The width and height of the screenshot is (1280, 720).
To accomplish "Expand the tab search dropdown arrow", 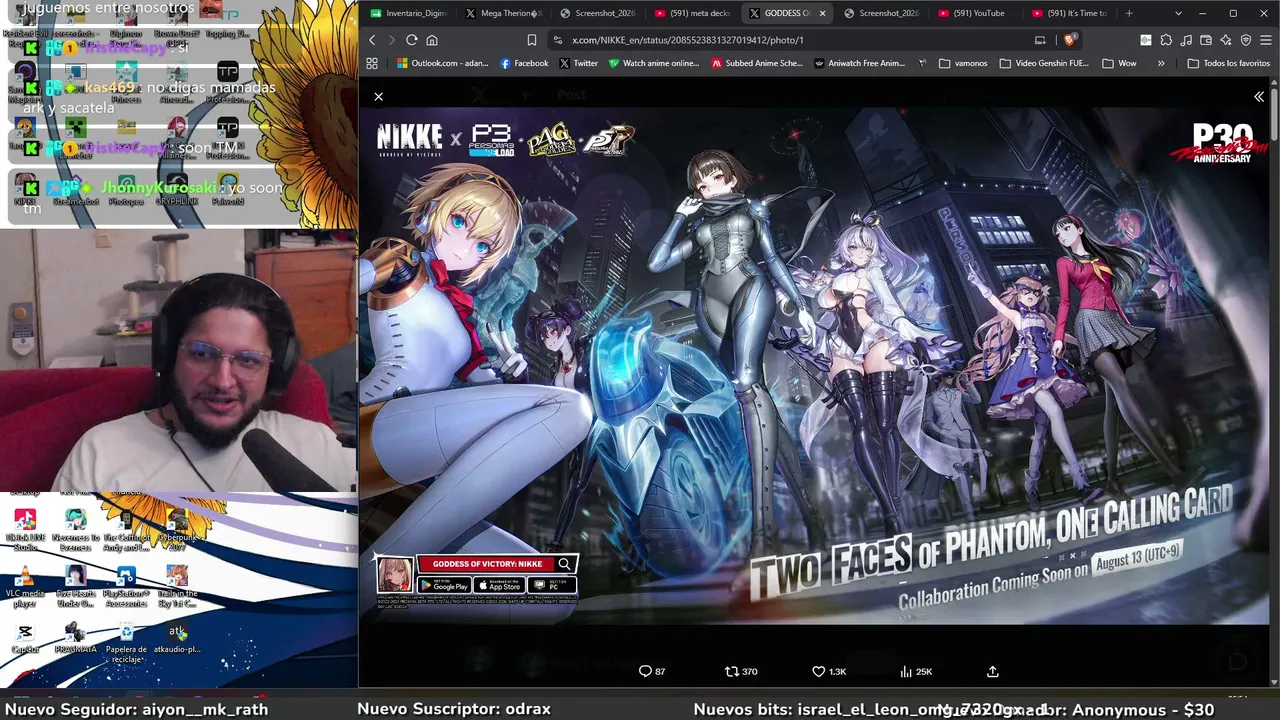I will (1178, 13).
